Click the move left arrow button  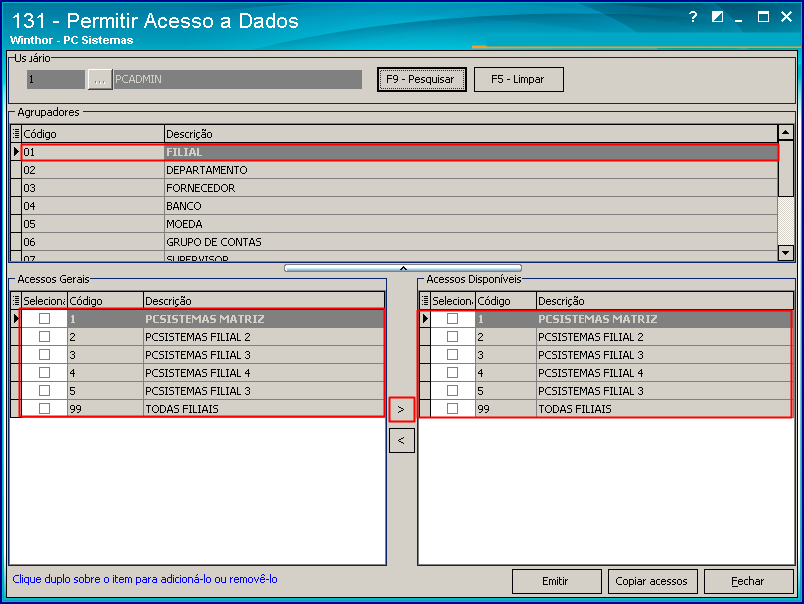[401, 440]
